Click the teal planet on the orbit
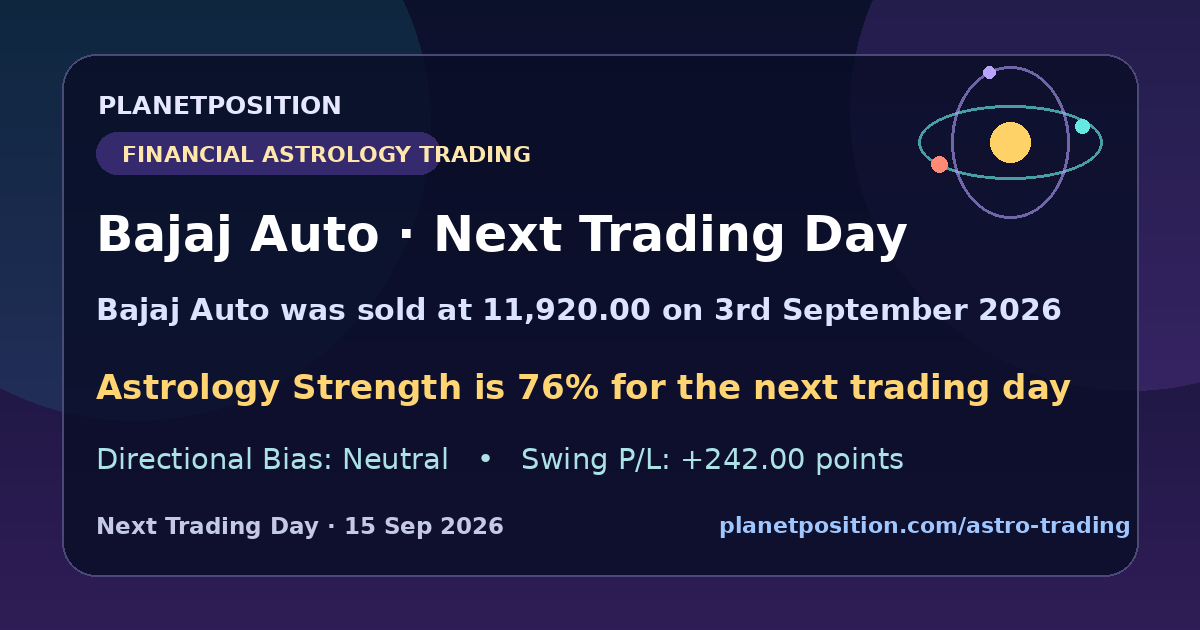The width and height of the screenshot is (1200, 630). [1082, 126]
